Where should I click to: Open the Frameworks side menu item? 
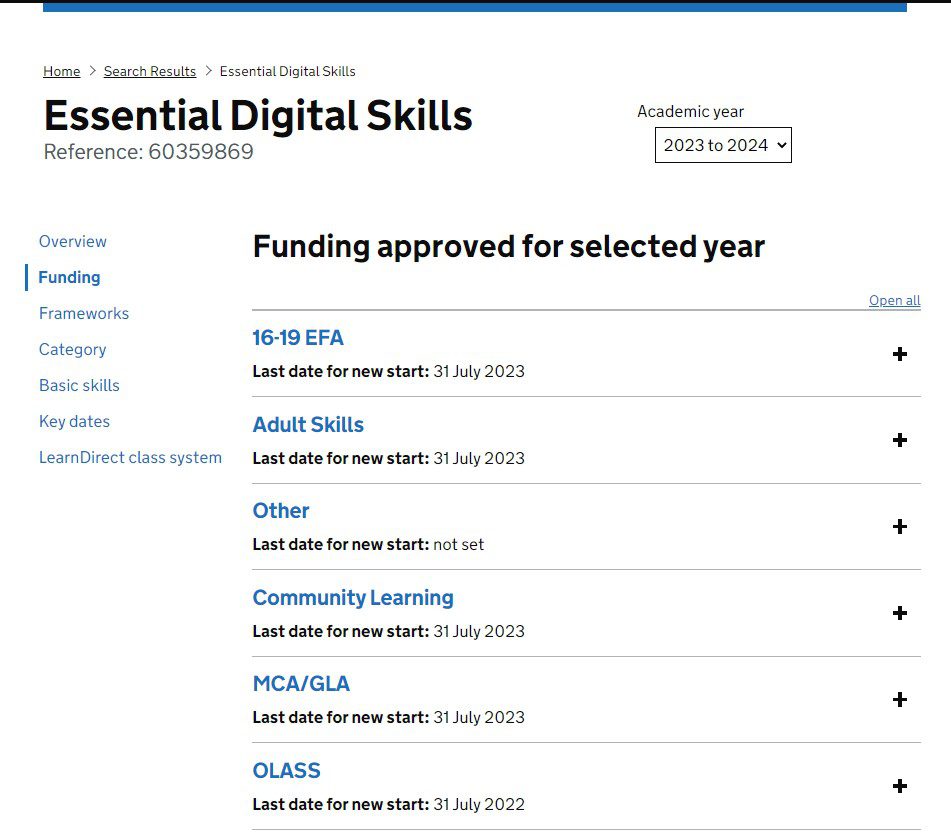click(84, 313)
